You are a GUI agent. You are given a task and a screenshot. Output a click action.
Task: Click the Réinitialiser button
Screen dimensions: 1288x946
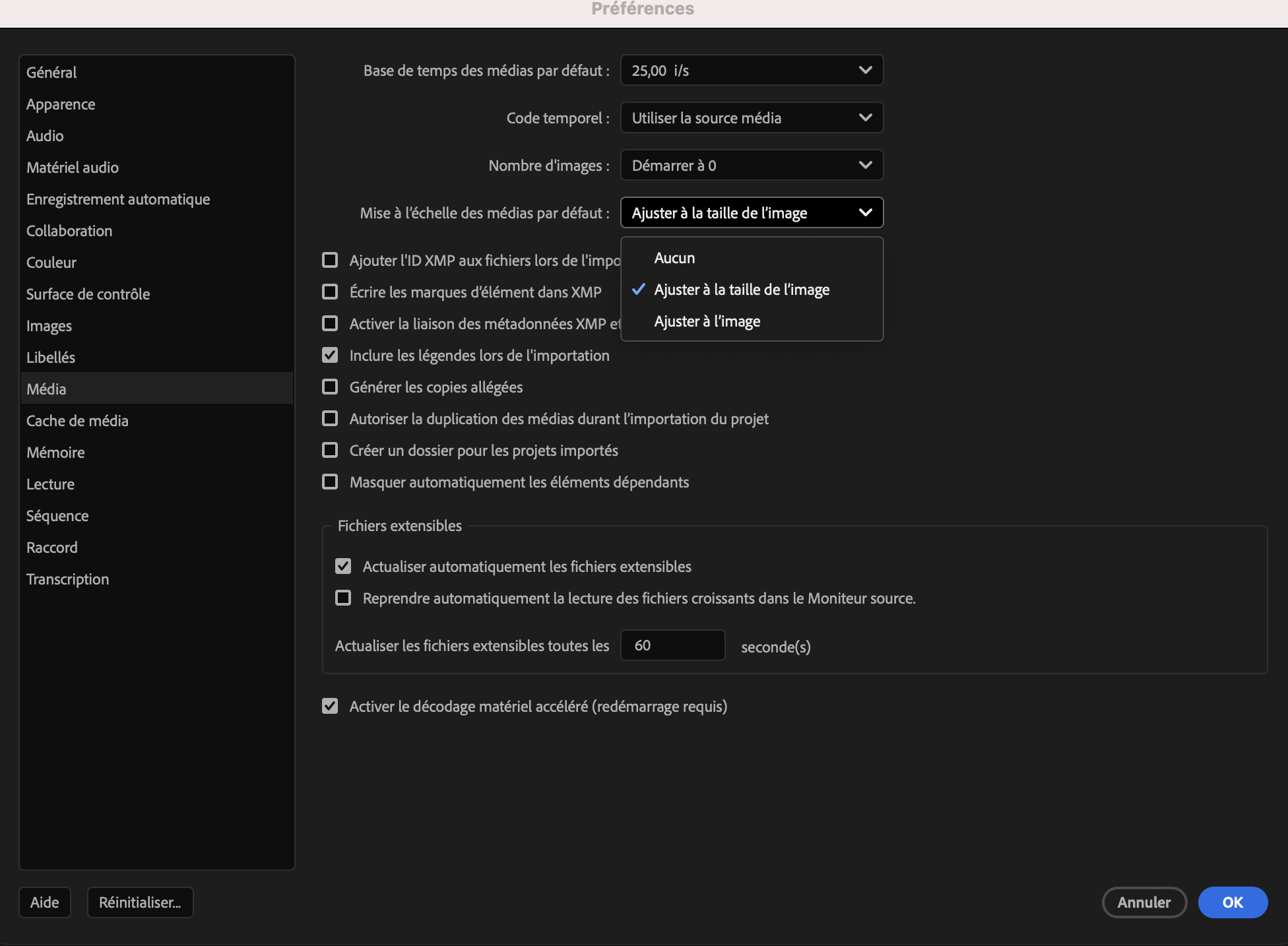140,902
